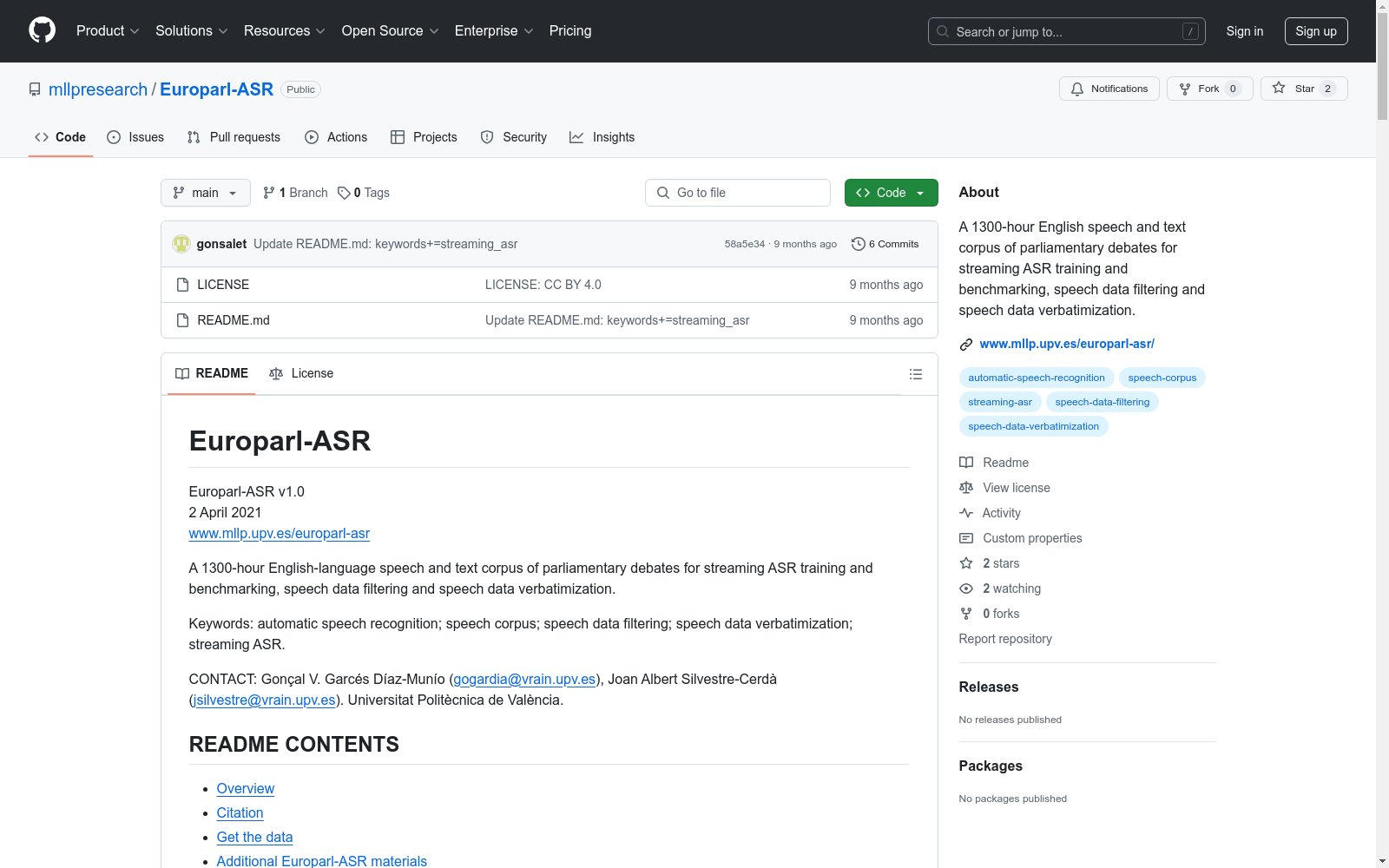Image resolution: width=1389 pixels, height=868 pixels.
Task: Click the branch icon beside 1 Branch
Action: coord(269,193)
